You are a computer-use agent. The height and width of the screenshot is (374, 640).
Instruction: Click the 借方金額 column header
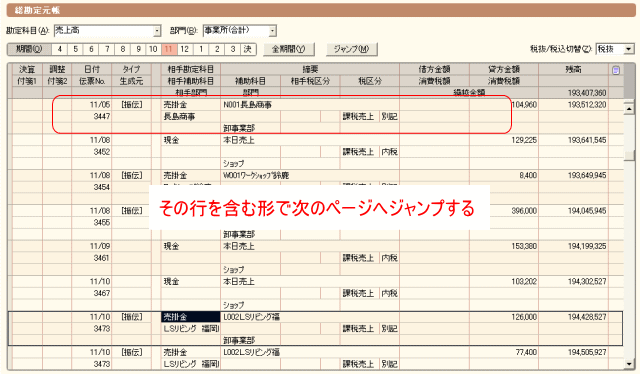pos(434,69)
